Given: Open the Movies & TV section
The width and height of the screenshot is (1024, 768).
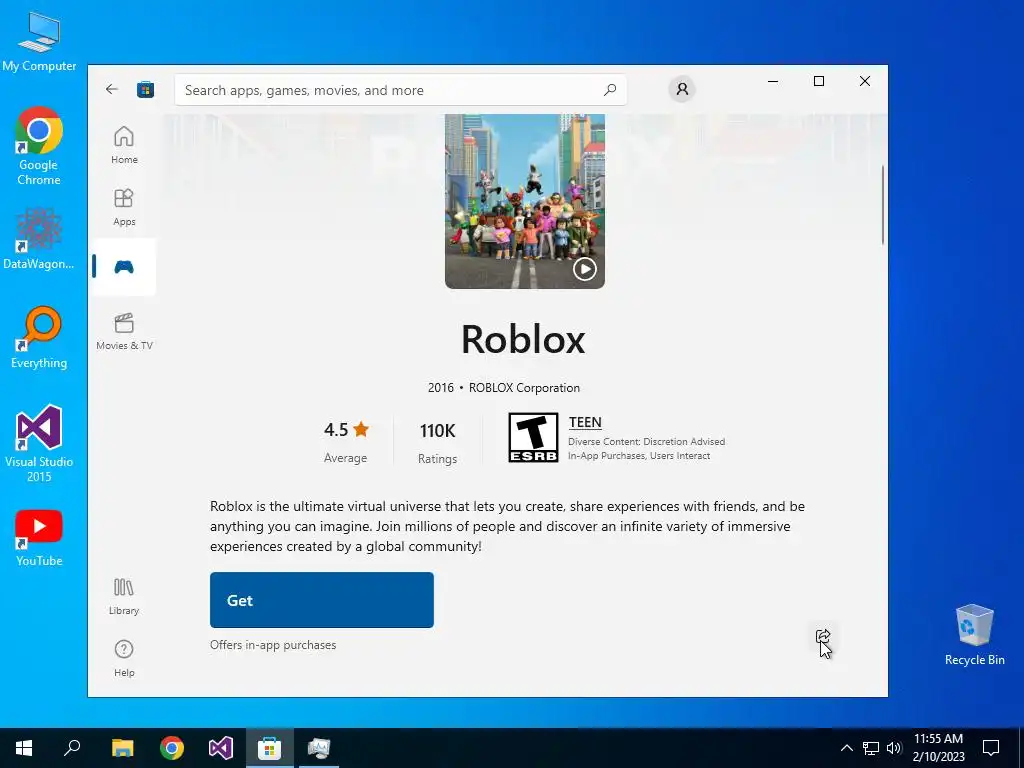Looking at the screenshot, I should 124,331.
